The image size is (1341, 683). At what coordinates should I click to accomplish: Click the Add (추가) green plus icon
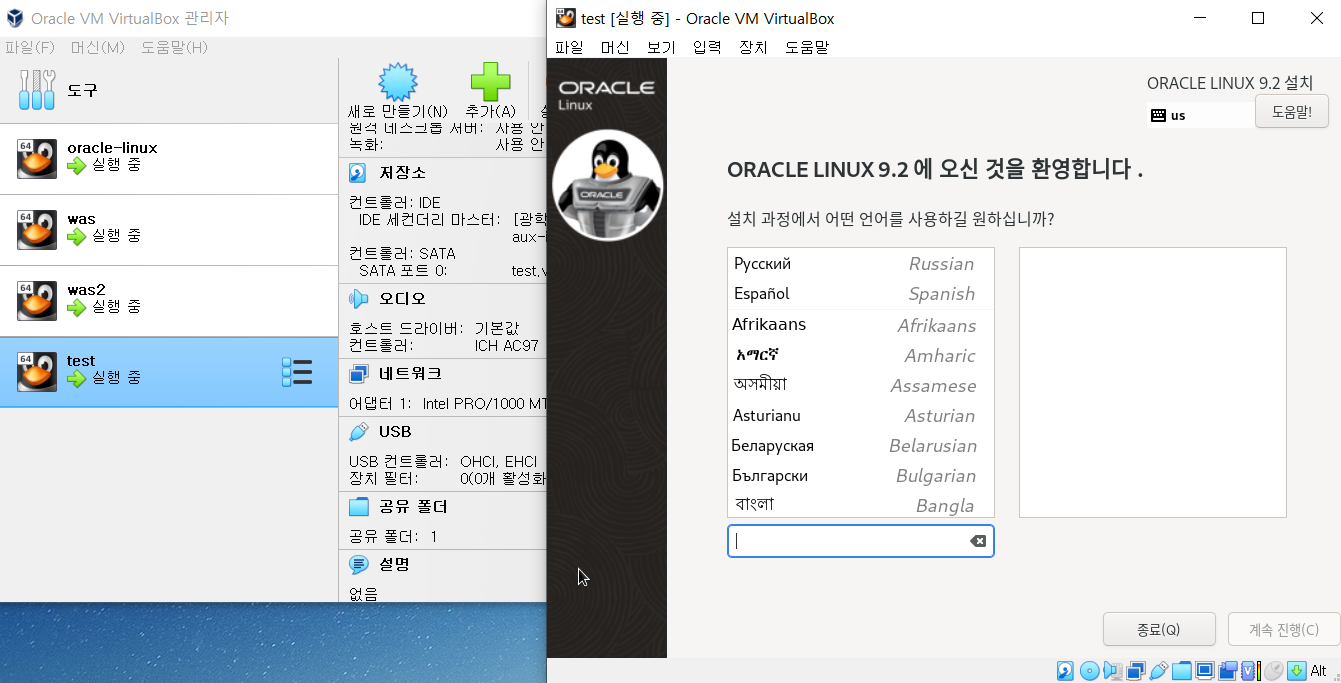(490, 82)
